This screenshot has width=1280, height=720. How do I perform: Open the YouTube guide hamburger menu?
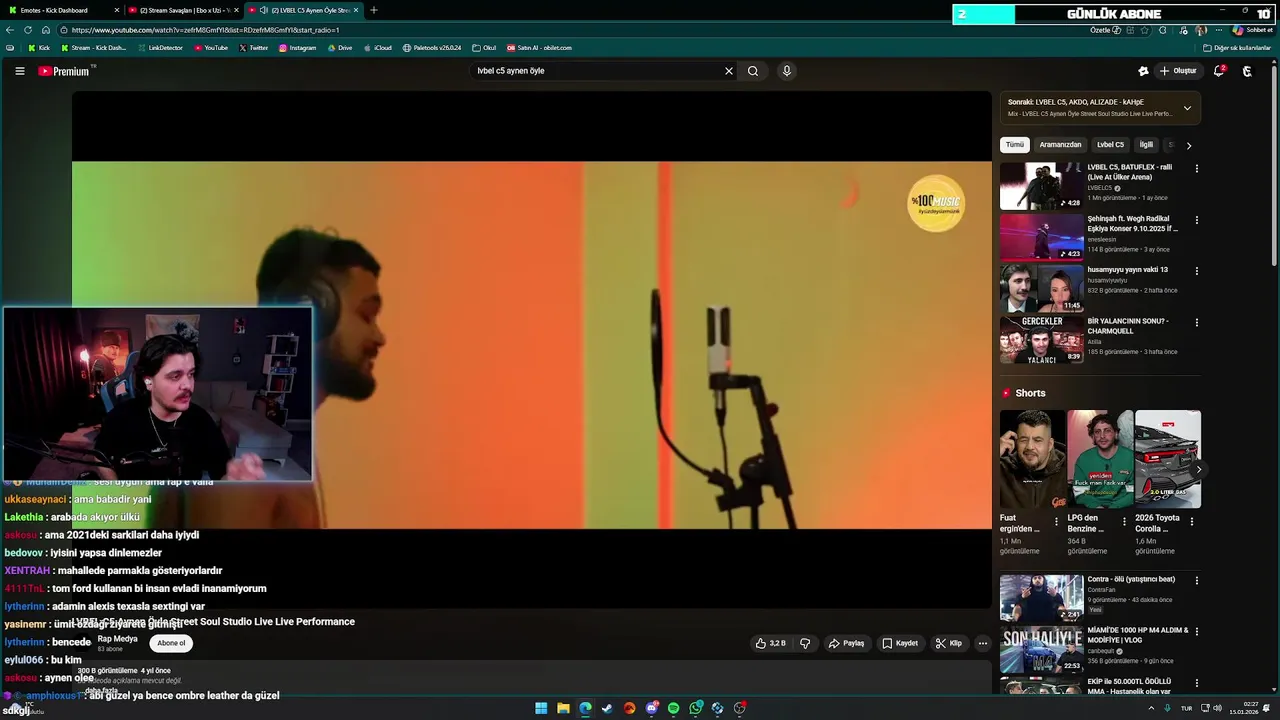(19, 71)
